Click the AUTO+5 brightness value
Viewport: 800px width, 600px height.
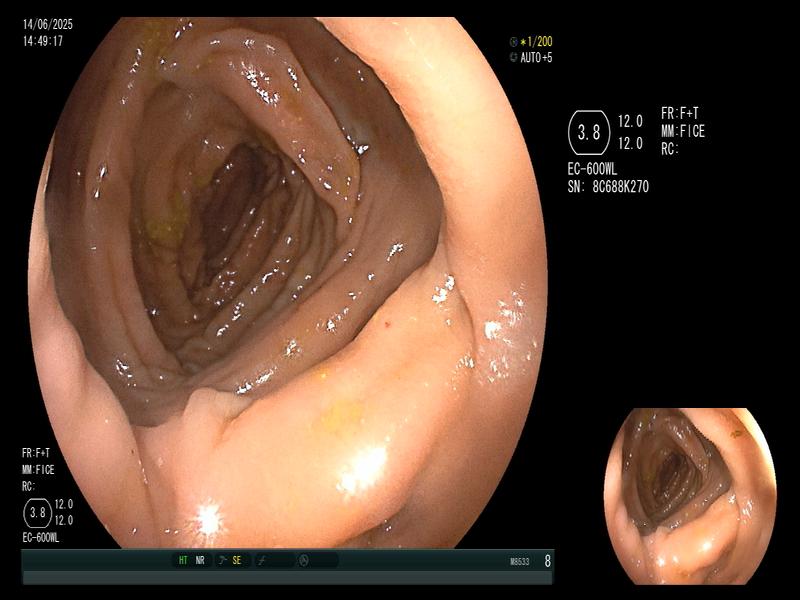[536, 57]
